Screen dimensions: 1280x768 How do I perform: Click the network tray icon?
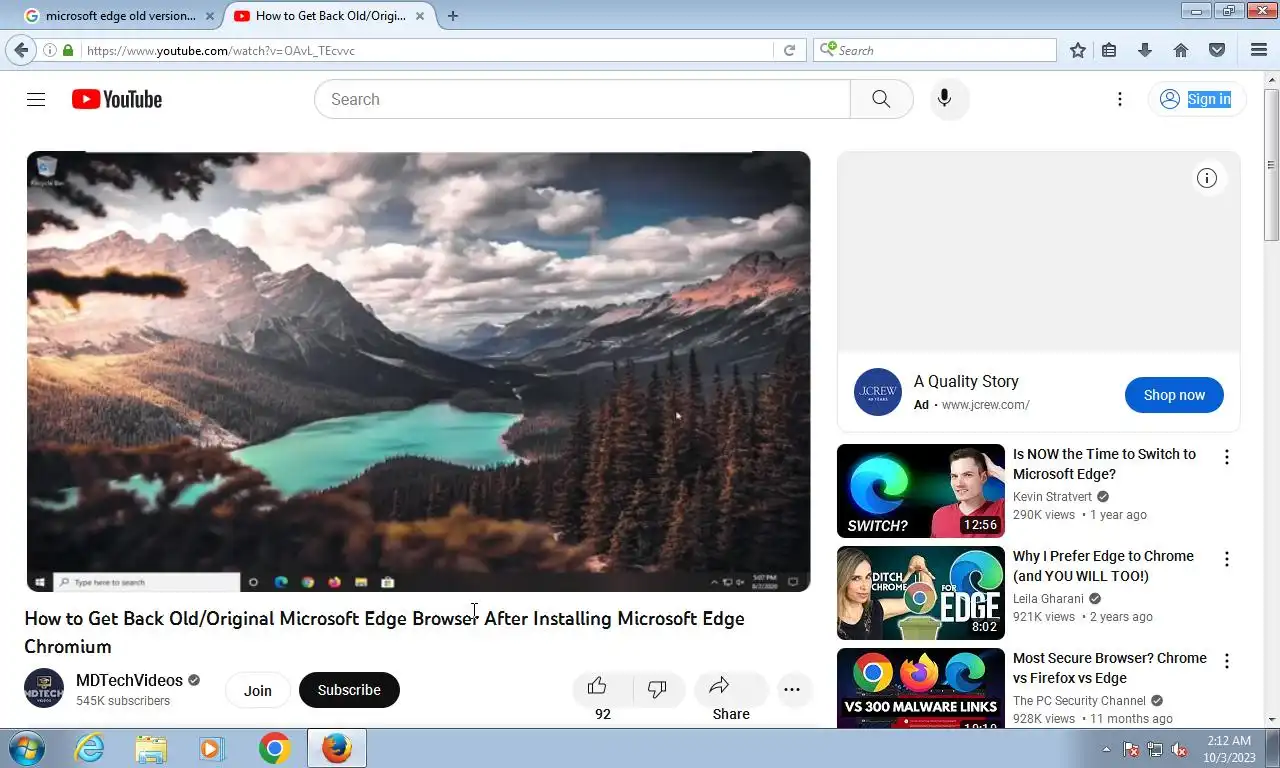coord(1155,749)
